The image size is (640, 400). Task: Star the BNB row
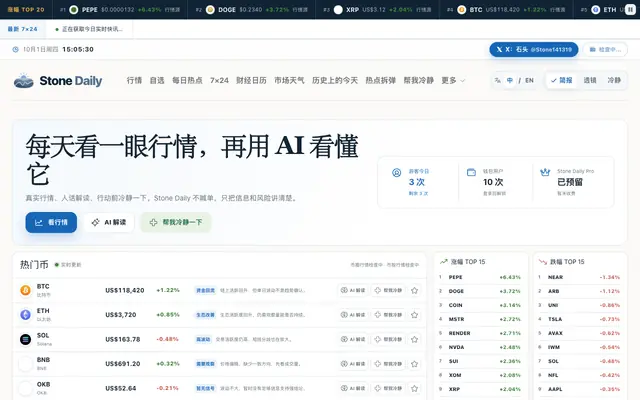point(414,364)
